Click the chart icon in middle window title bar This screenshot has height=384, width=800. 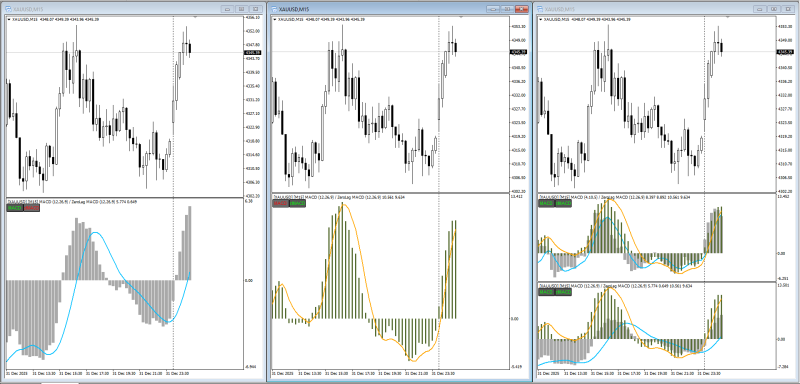click(x=274, y=9)
